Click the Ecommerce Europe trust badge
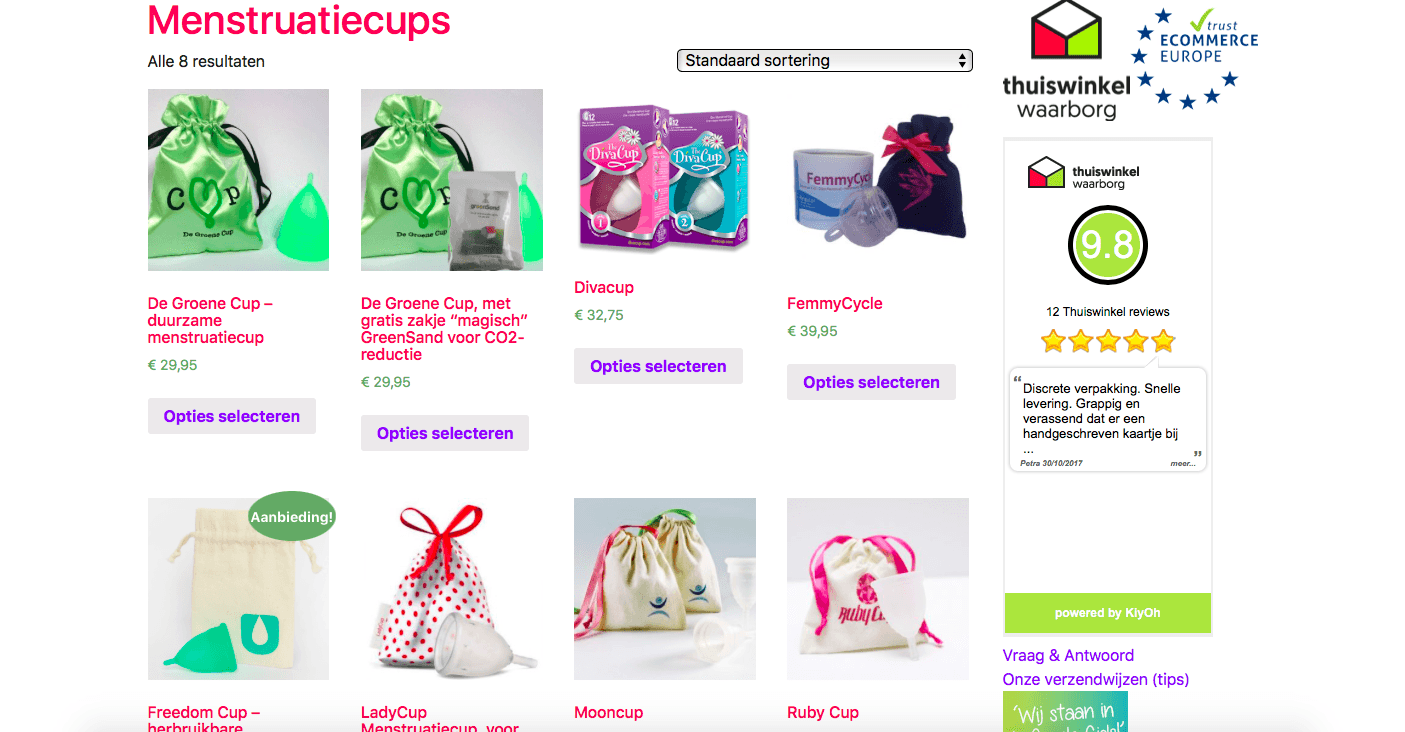1405x732 pixels. pos(1194,57)
